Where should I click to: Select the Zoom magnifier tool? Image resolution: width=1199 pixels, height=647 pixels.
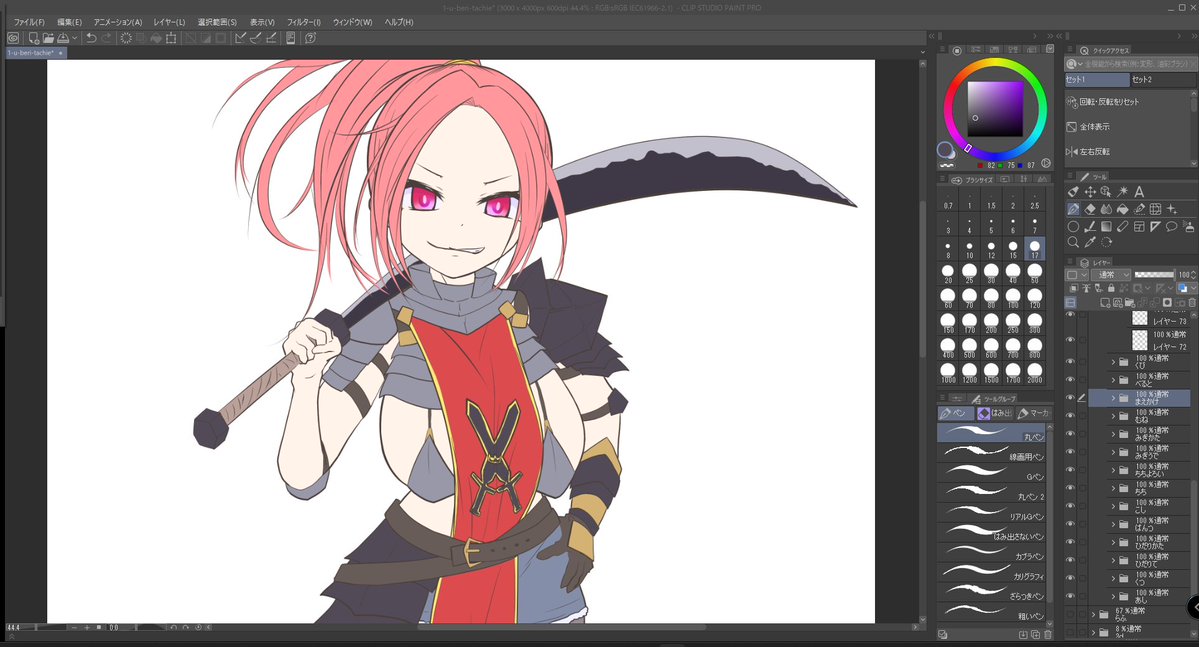1074,242
